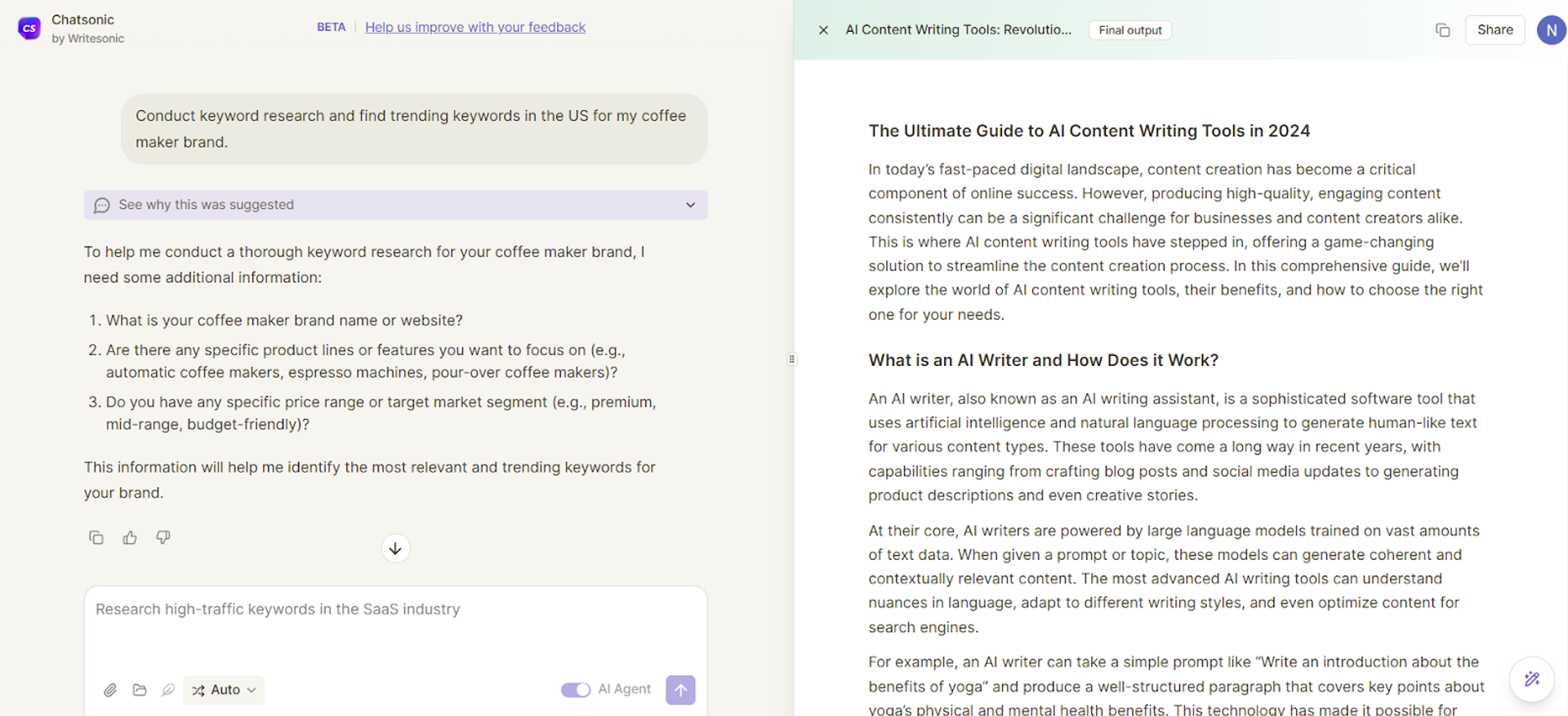The height and width of the screenshot is (716, 1568).
Task: Toggle the AI Agent switch off
Action: point(576,690)
